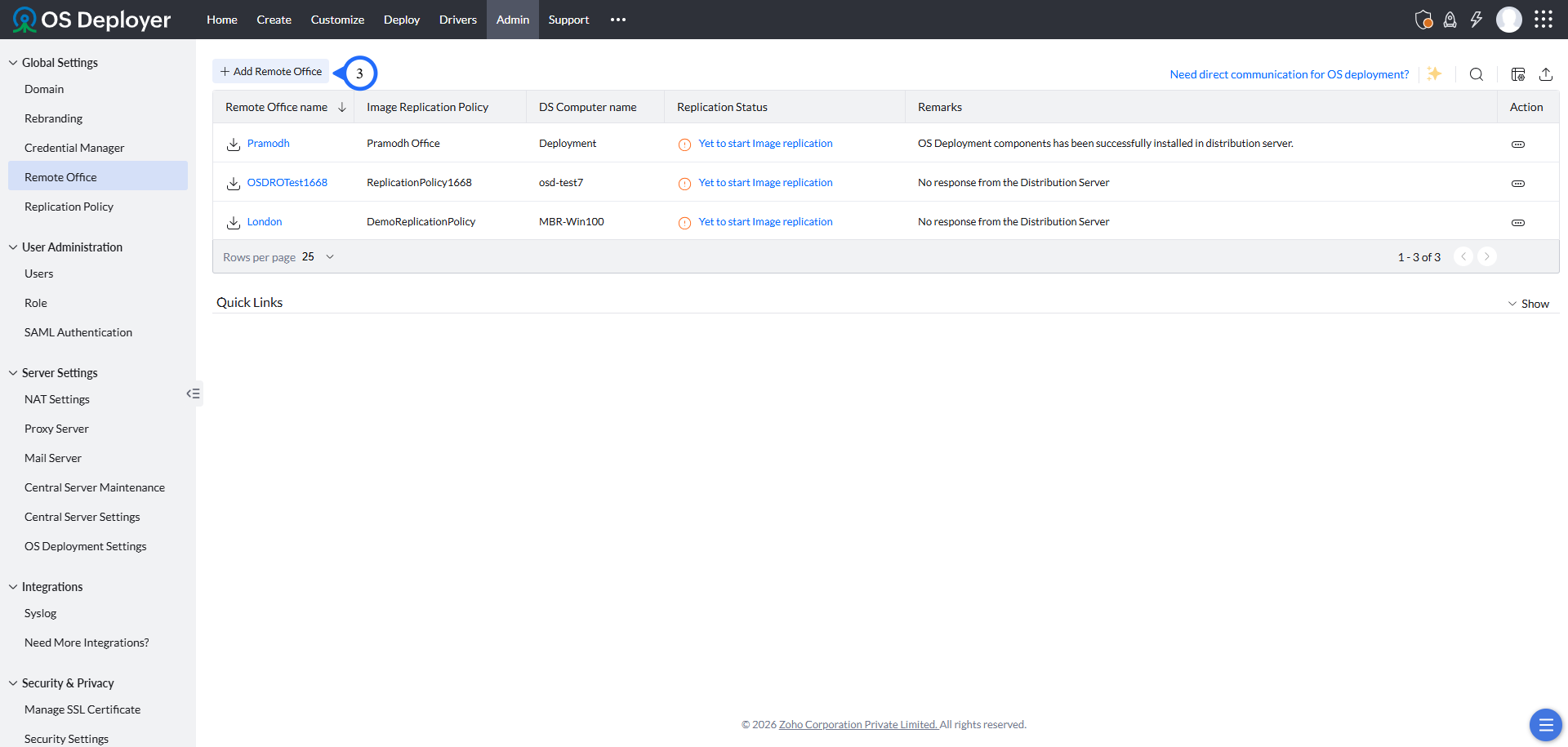The width and height of the screenshot is (1568, 747).
Task: Click the sparkle AI assistant icon
Action: click(x=1434, y=73)
